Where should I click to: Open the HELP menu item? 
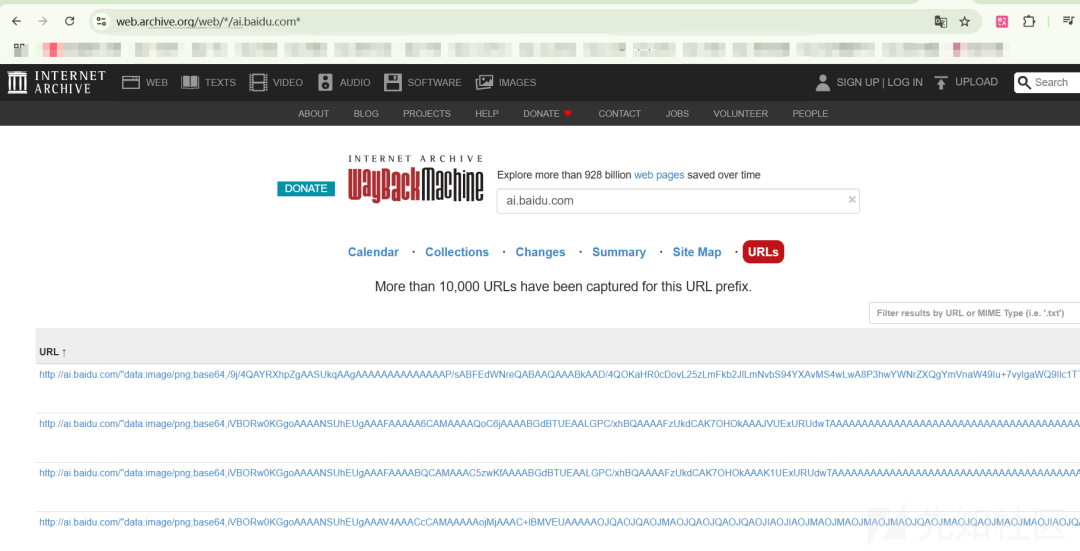coord(486,114)
